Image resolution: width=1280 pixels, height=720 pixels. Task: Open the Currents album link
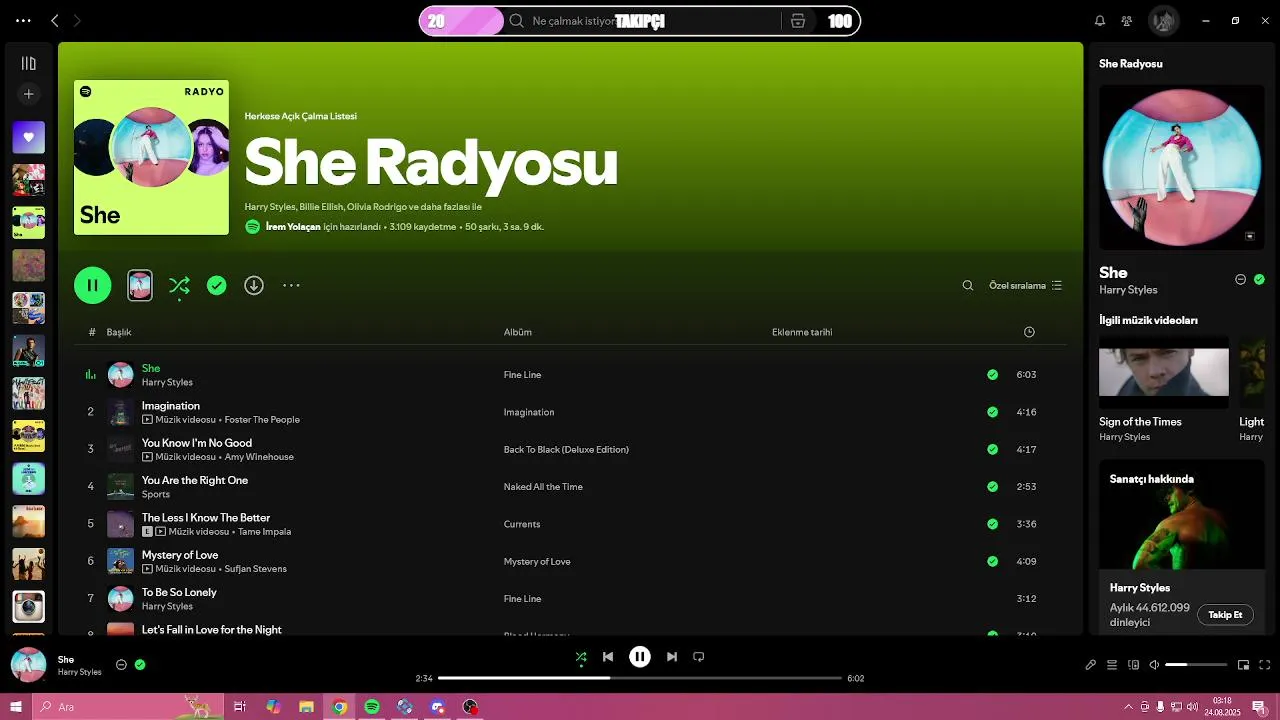[522, 524]
